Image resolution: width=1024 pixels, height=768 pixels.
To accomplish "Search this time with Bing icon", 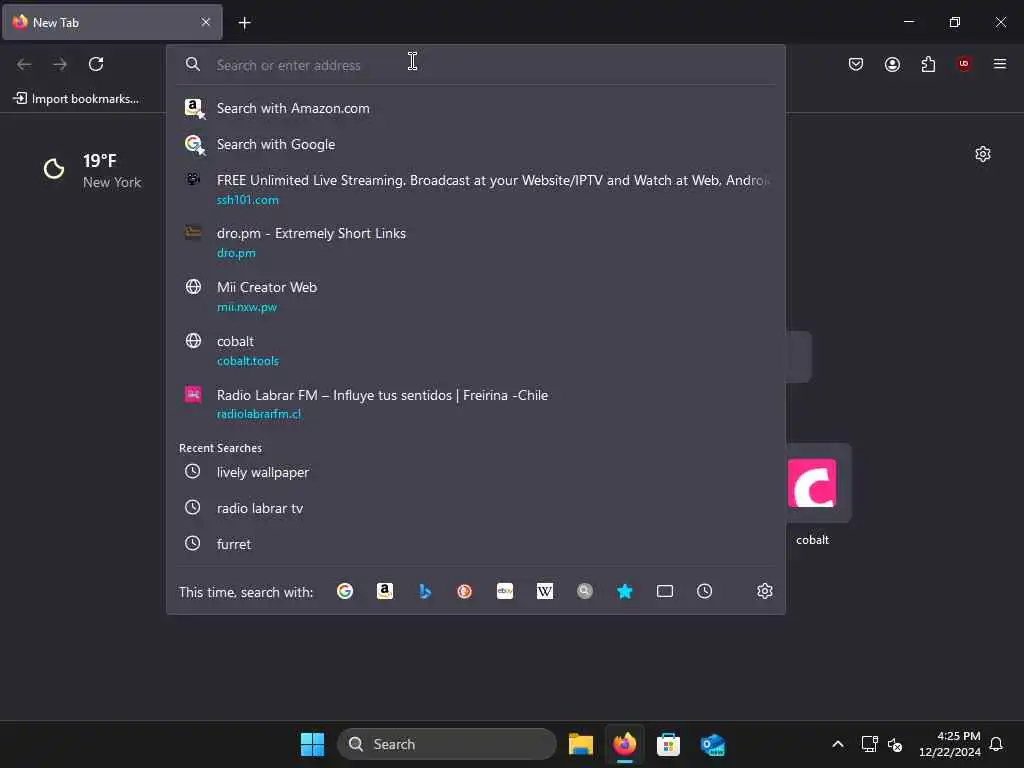I will [425, 591].
